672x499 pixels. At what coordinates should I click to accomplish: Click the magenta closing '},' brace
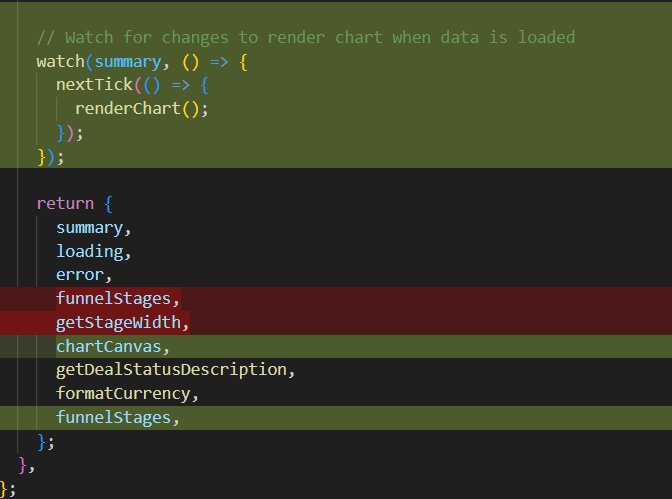(x=27, y=465)
